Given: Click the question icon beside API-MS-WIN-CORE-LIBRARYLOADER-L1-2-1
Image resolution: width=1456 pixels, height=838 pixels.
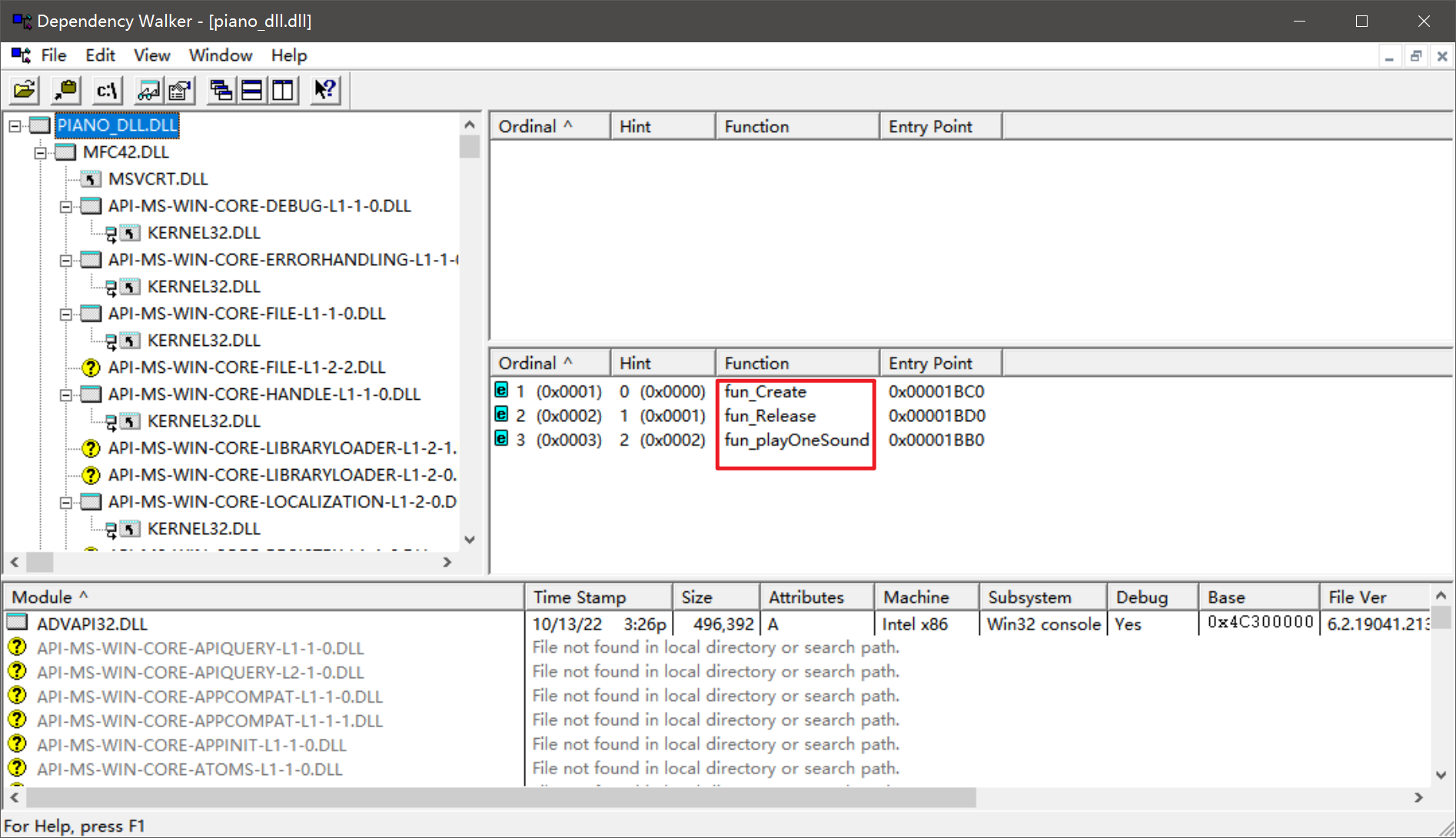Looking at the screenshot, I should click(91, 448).
